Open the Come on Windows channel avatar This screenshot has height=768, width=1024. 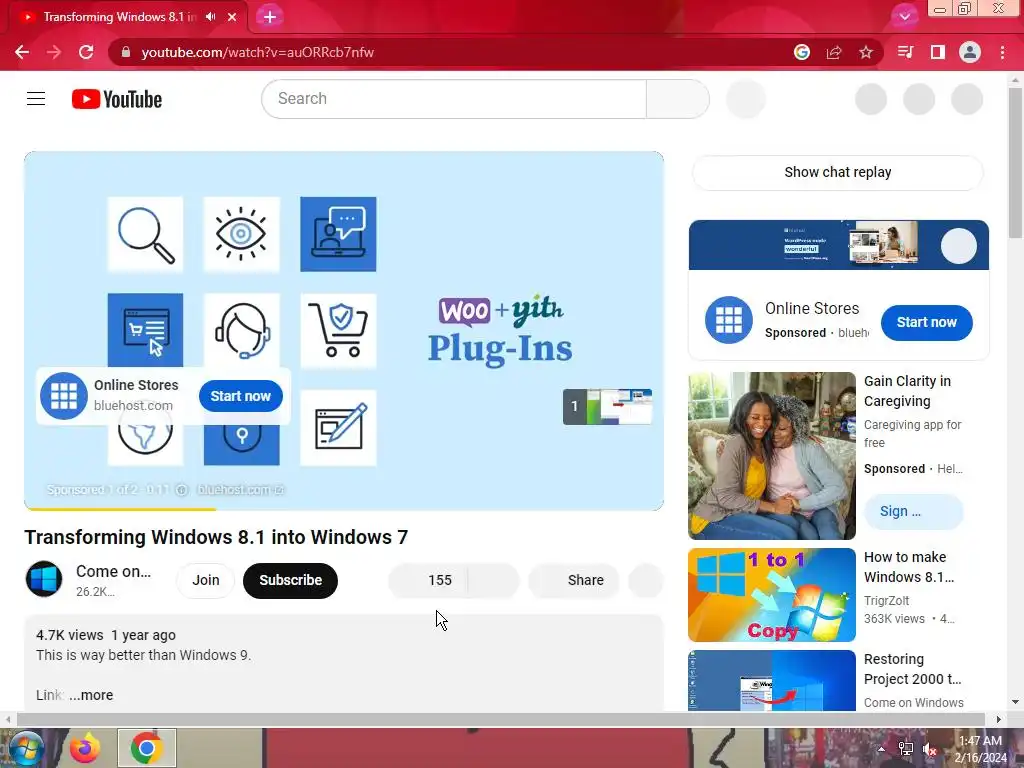point(44,579)
